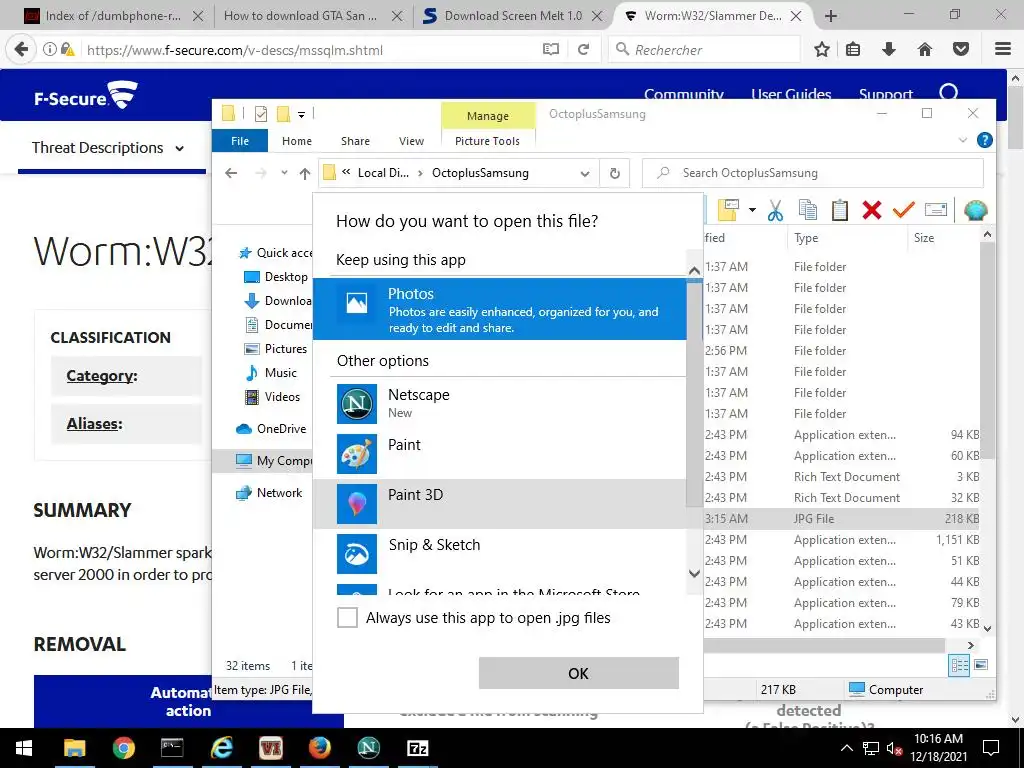
Task: Open Windows Start menu
Action: (24, 748)
